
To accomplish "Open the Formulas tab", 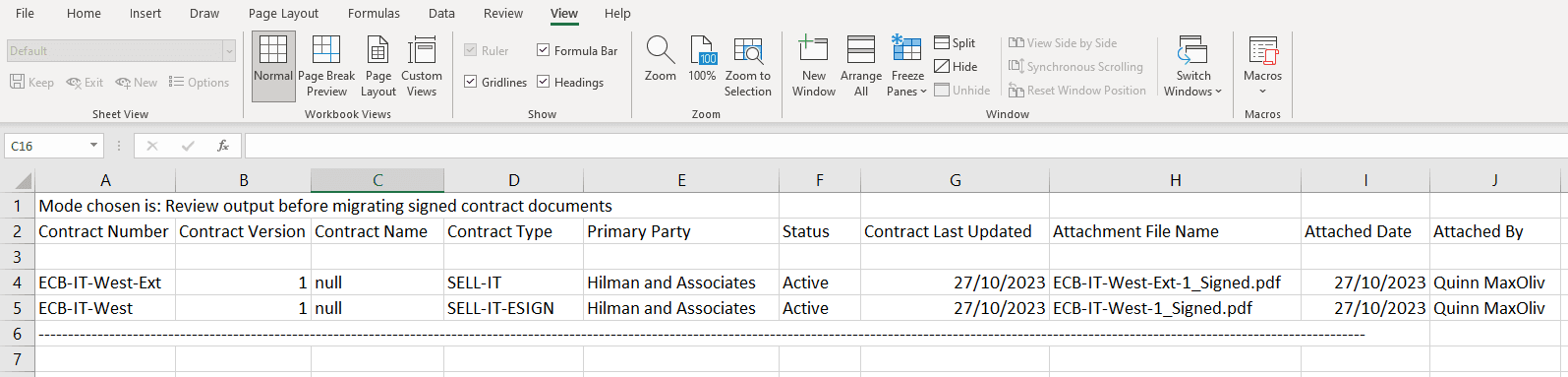I will click(374, 13).
